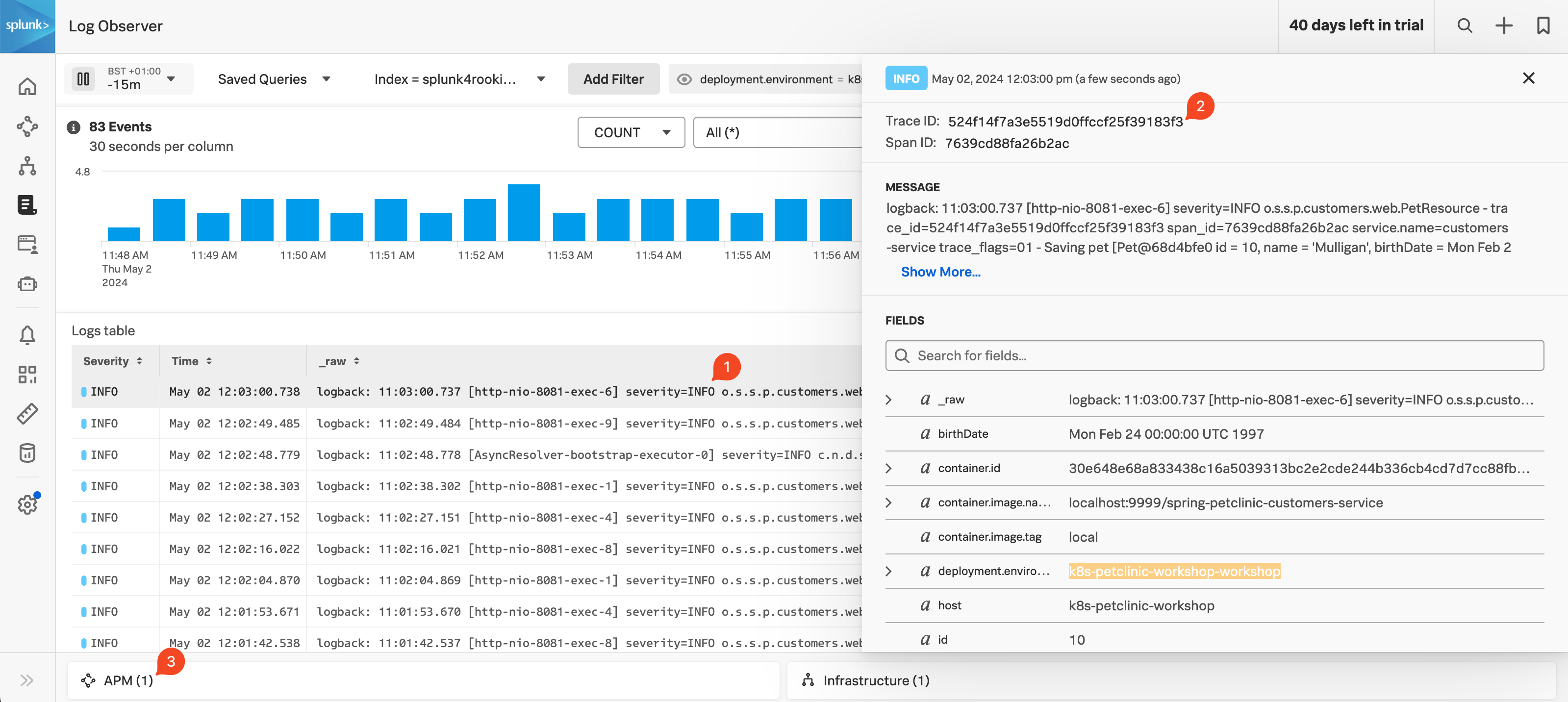Pause live log streaming
The image size is (1568, 702).
tap(83, 78)
